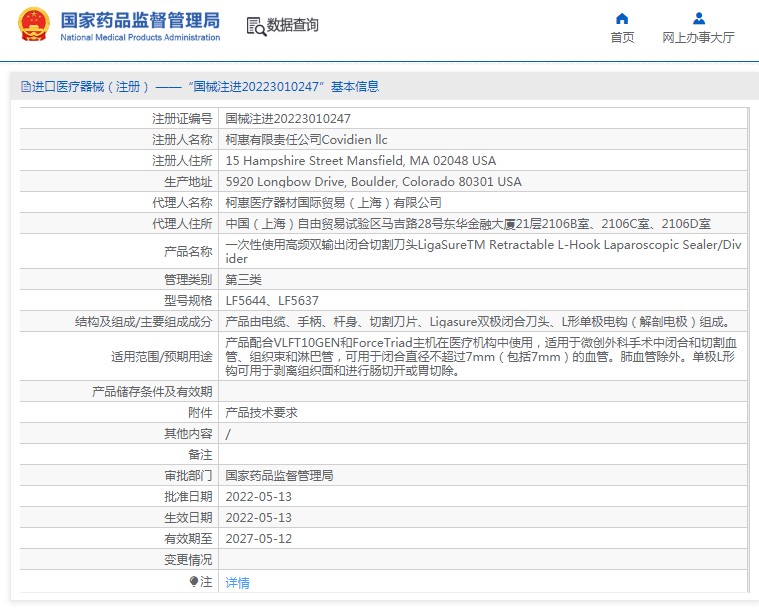The image size is (759, 609).
Task: Click the 网上办事大厅 person icon
Action: 698,18
